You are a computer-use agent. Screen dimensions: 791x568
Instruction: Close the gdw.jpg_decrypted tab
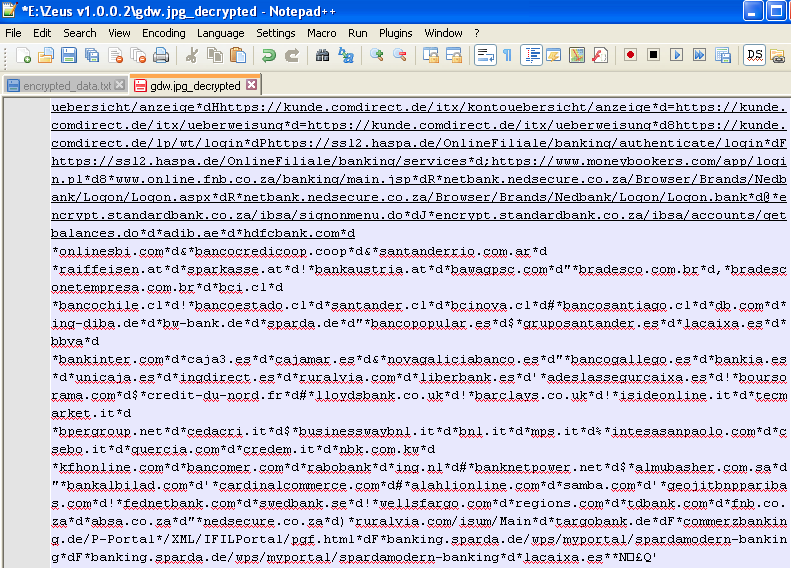(251, 85)
